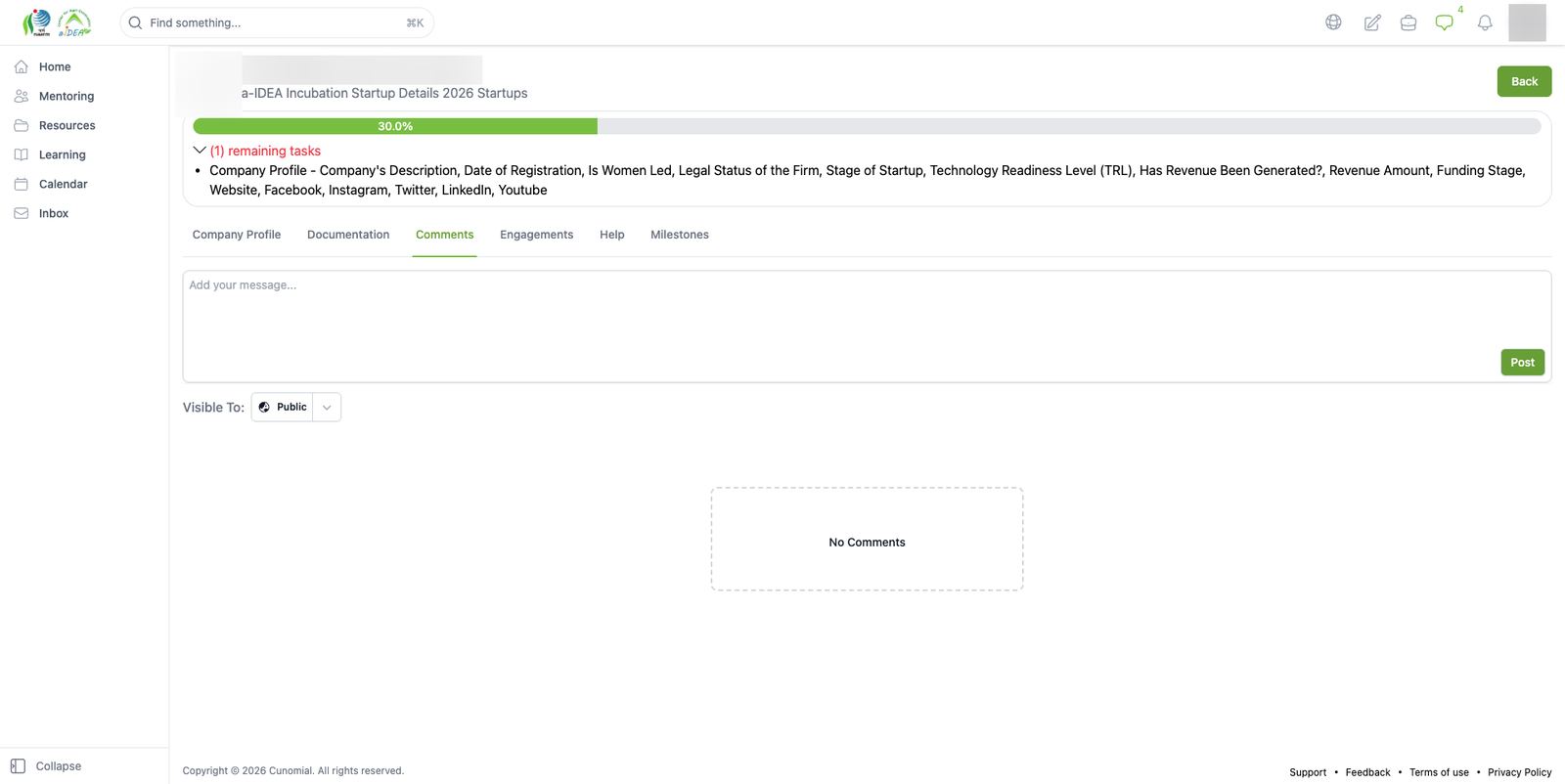Click the No Comments placeholder text
Screen dimensions: 1565x784
867,543
